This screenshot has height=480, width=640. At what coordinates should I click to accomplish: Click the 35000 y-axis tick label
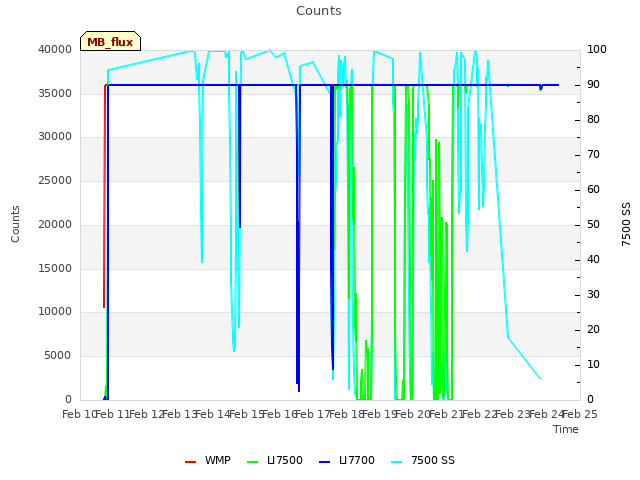pyautogui.click(x=55, y=93)
